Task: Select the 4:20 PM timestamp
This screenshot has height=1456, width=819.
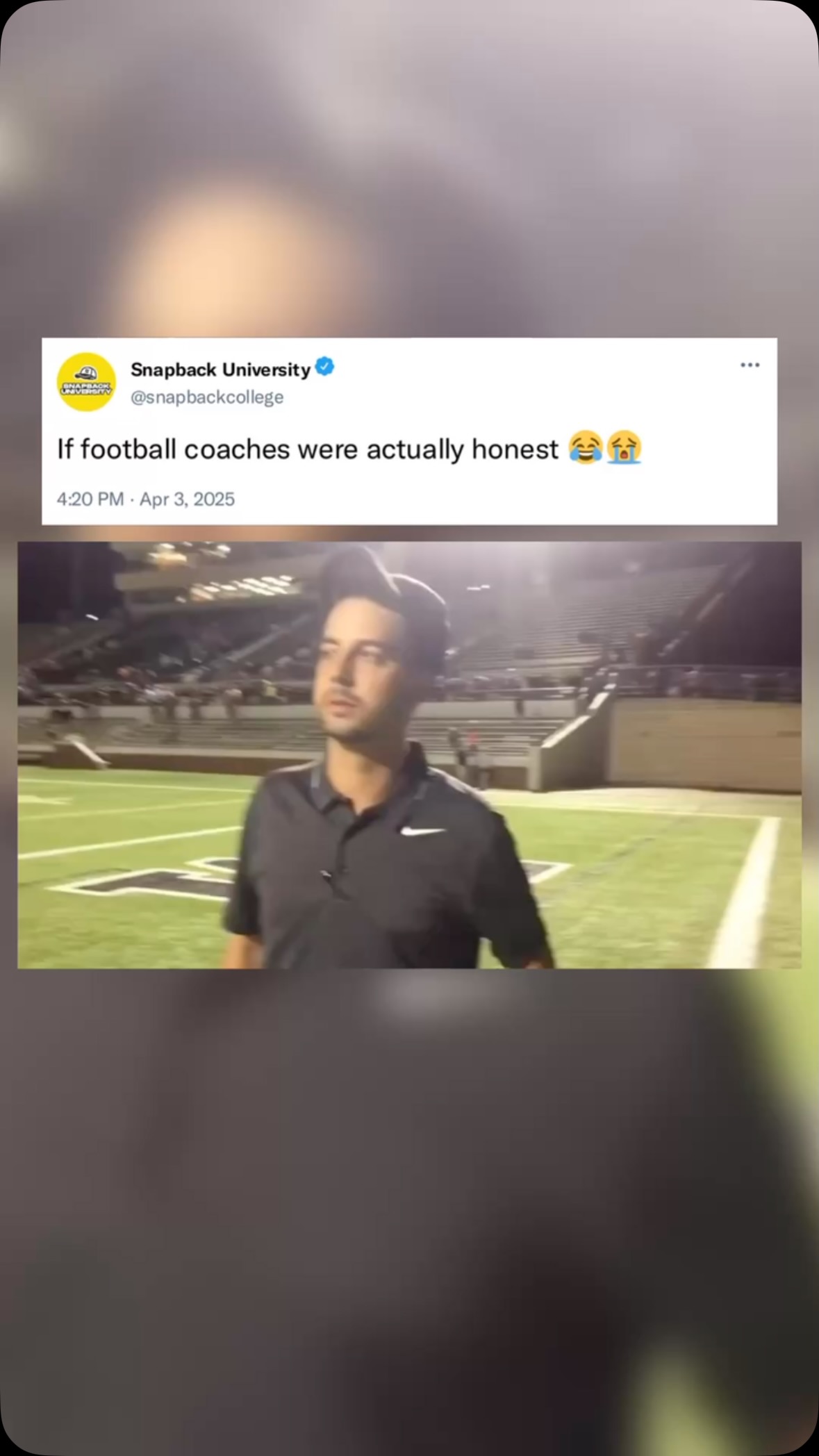Action: (90, 499)
